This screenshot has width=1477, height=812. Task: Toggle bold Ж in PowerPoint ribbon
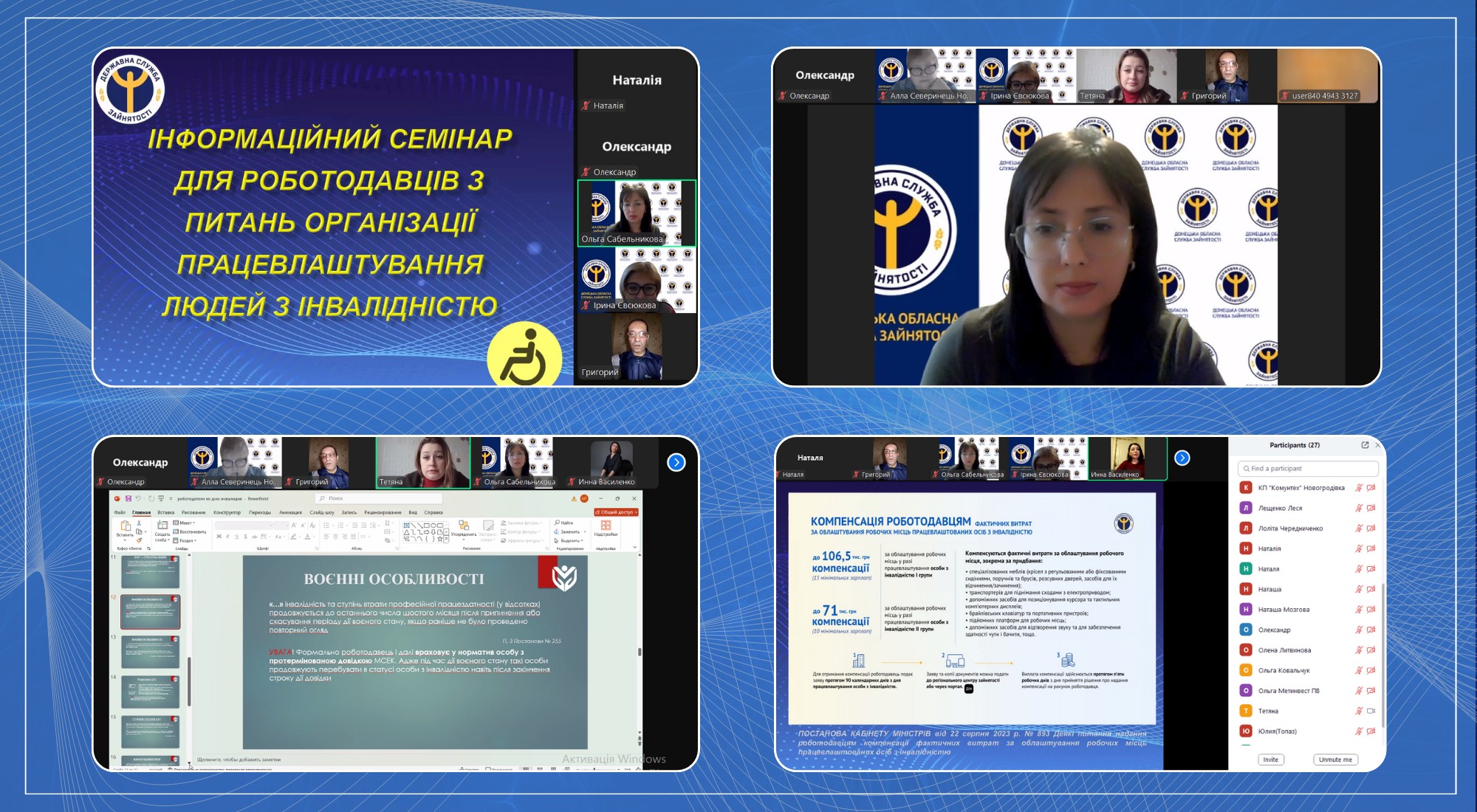(219, 537)
